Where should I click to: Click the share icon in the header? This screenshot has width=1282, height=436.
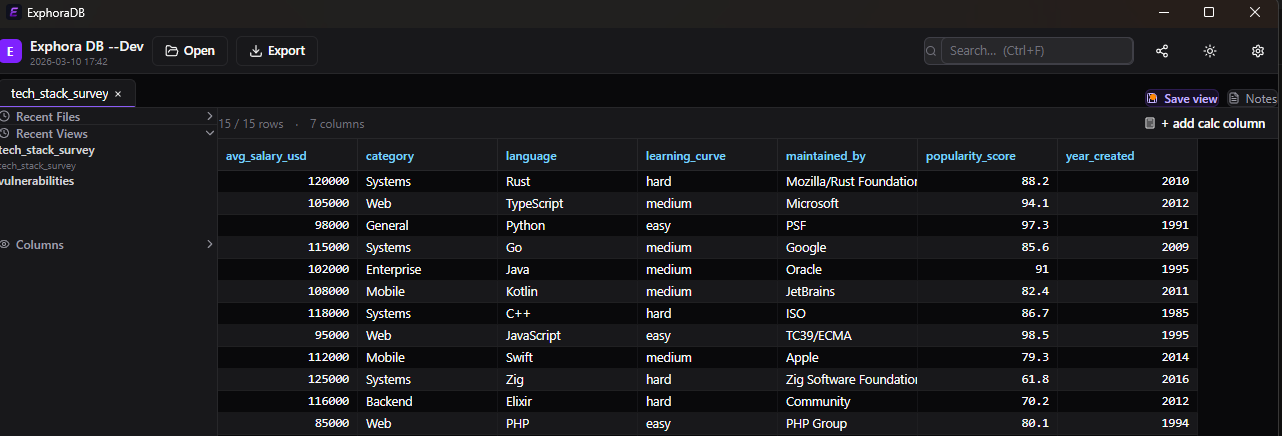1162,51
